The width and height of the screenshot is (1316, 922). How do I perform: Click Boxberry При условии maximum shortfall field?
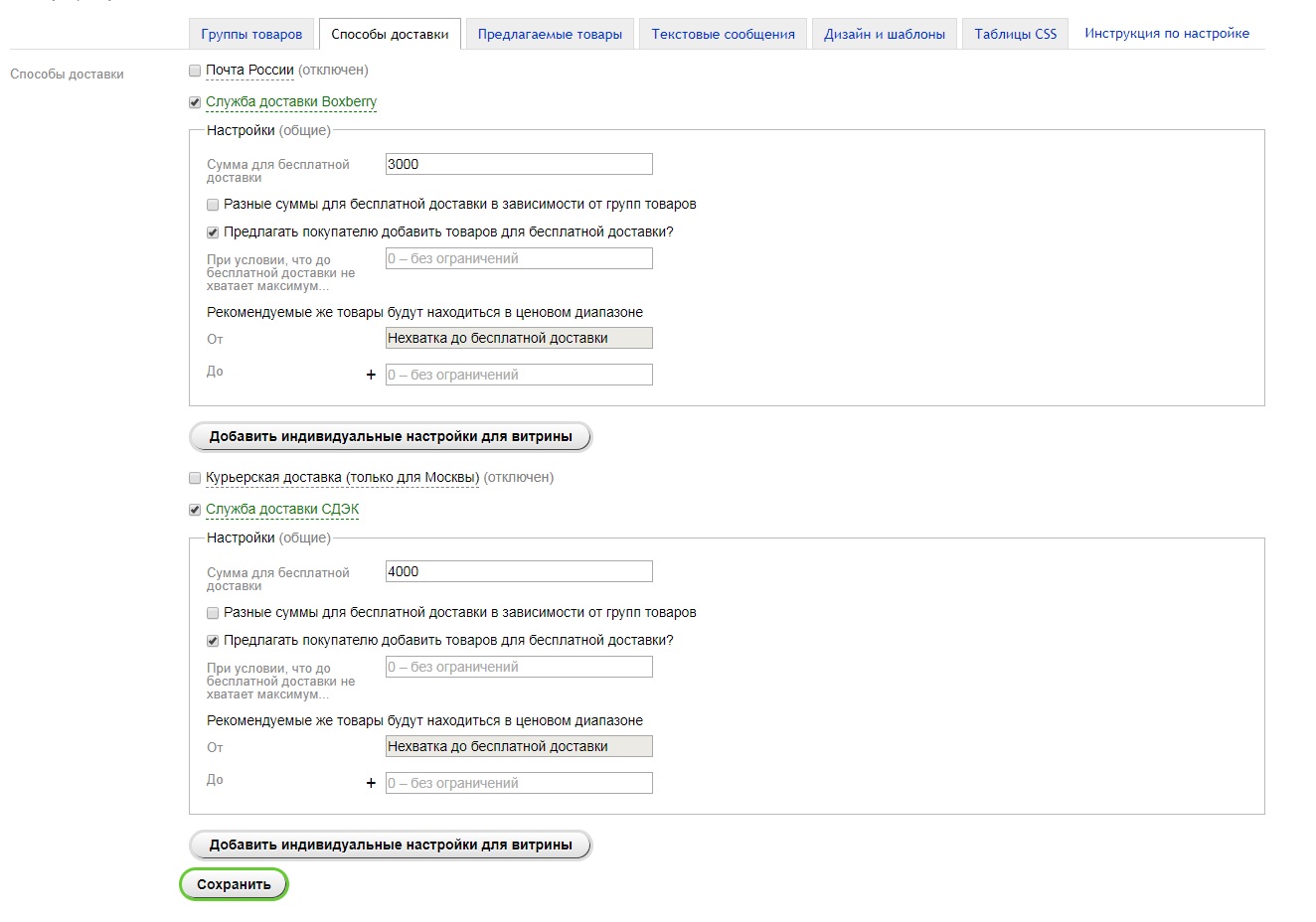[x=519, y=258]
